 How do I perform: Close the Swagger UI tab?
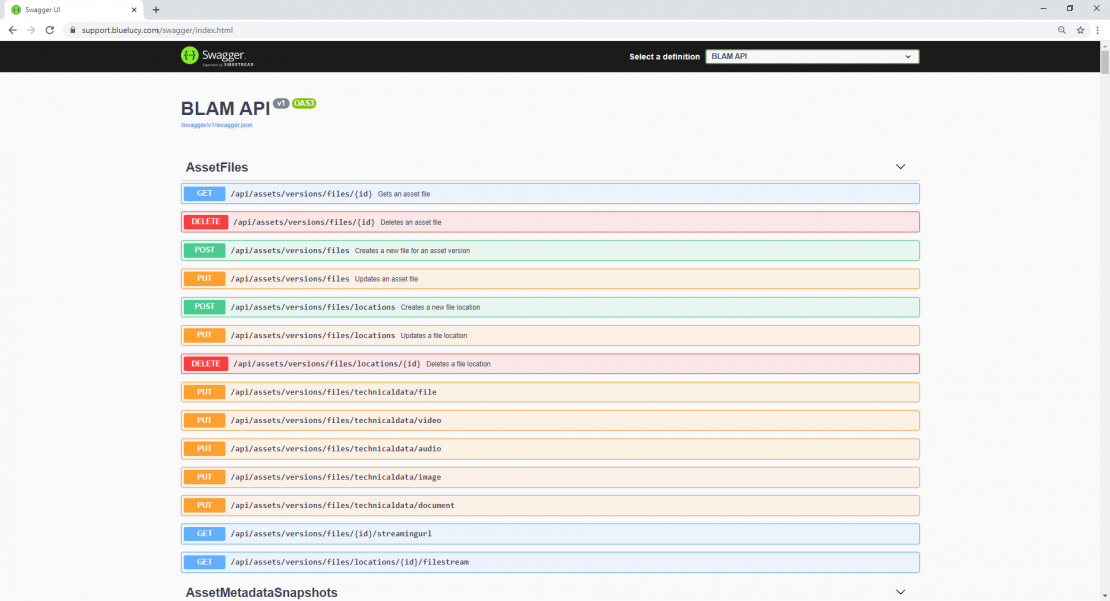coord(134,9)
